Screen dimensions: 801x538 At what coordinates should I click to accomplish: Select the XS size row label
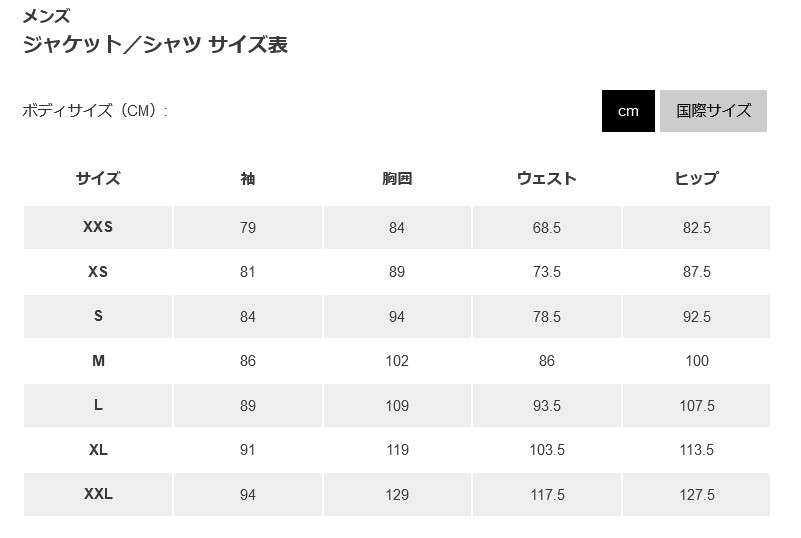tap(98, 271)
